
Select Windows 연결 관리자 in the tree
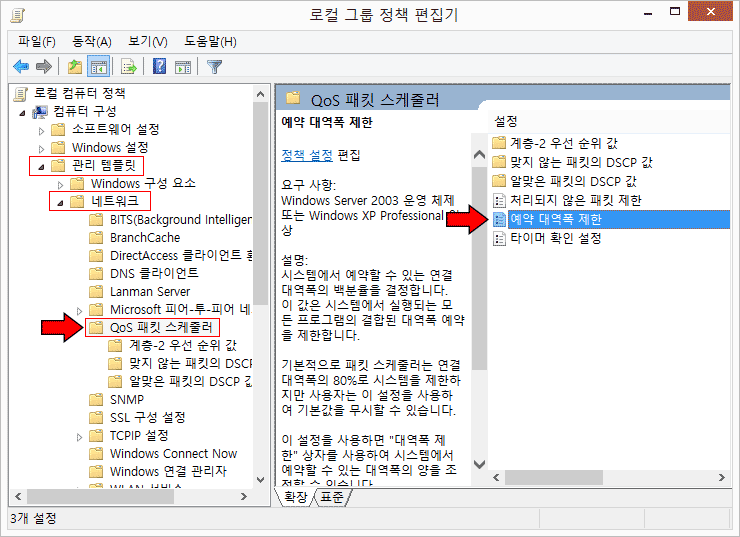[168, 471]
